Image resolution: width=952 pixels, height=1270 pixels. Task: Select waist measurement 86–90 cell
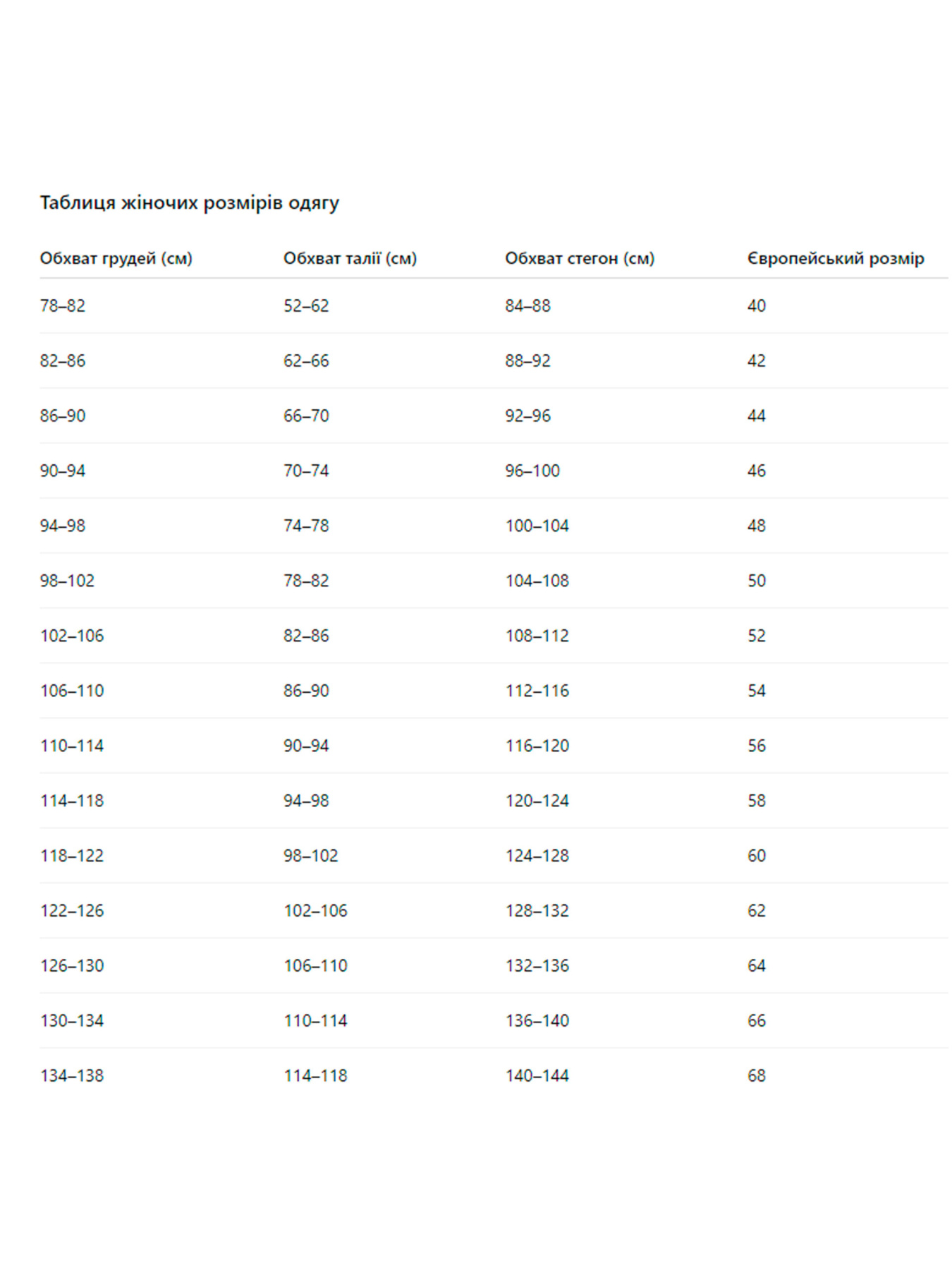[306, 691]
